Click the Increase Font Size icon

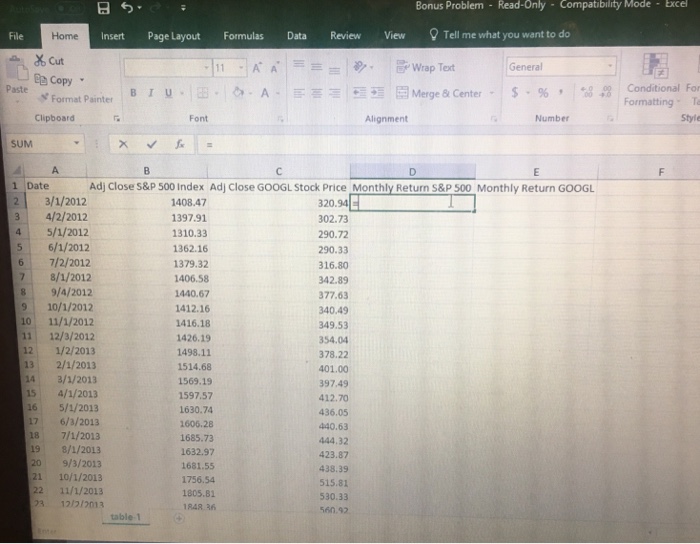pos(257,68)
